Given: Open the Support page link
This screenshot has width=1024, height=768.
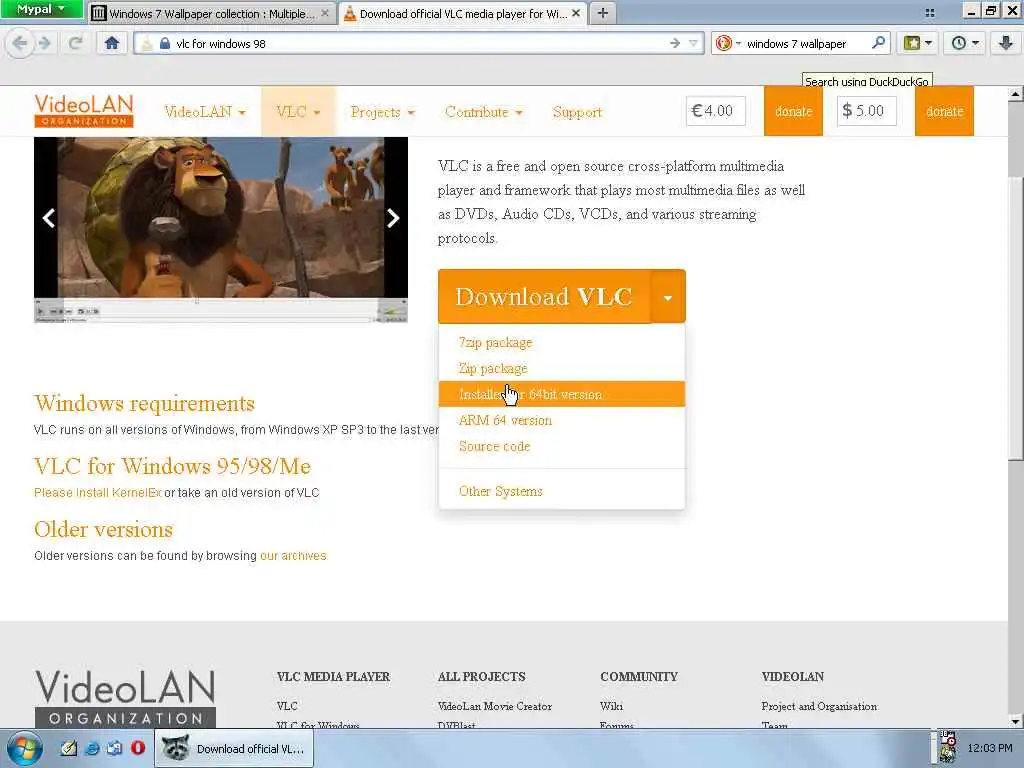Looking at the screenshot, I should click(x=577, y=112).
